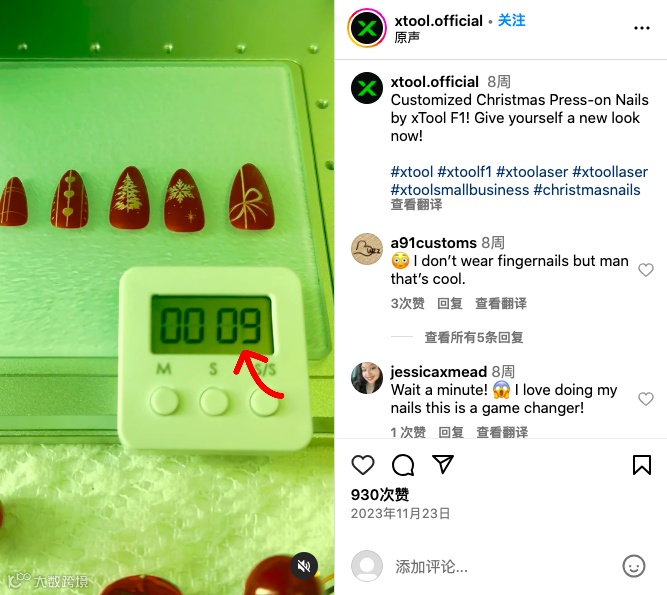Open the #christmasnails hashtag

[x=587, y=190]
